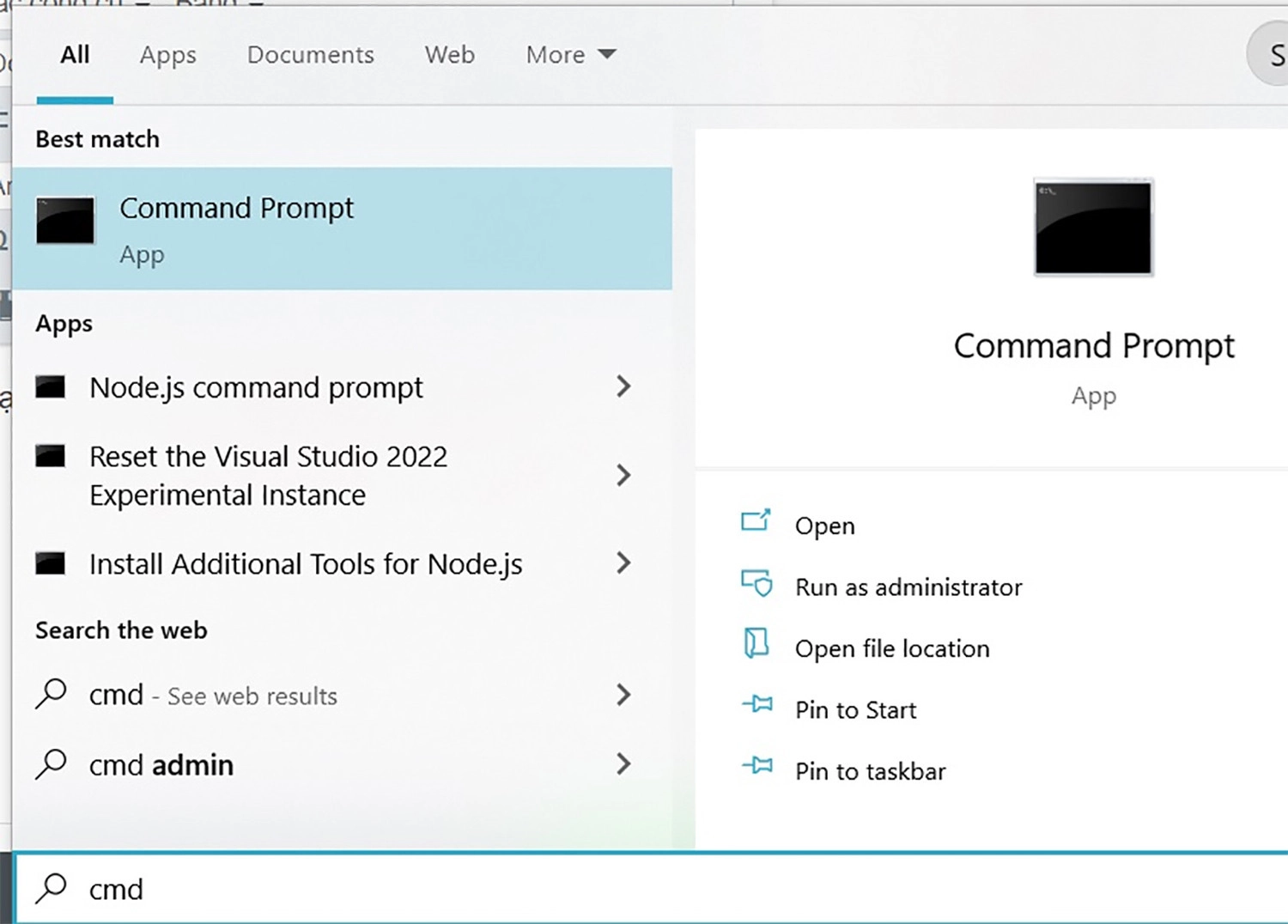This screenshot has width=1288, height=924.
Task: Select Reset the Visual Studio 2022 Experimental Instance
Action: click(342, 476)
